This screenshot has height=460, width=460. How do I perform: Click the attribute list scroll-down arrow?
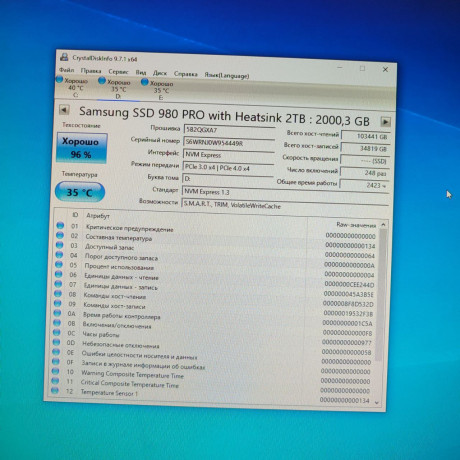[x=377, y=403]
